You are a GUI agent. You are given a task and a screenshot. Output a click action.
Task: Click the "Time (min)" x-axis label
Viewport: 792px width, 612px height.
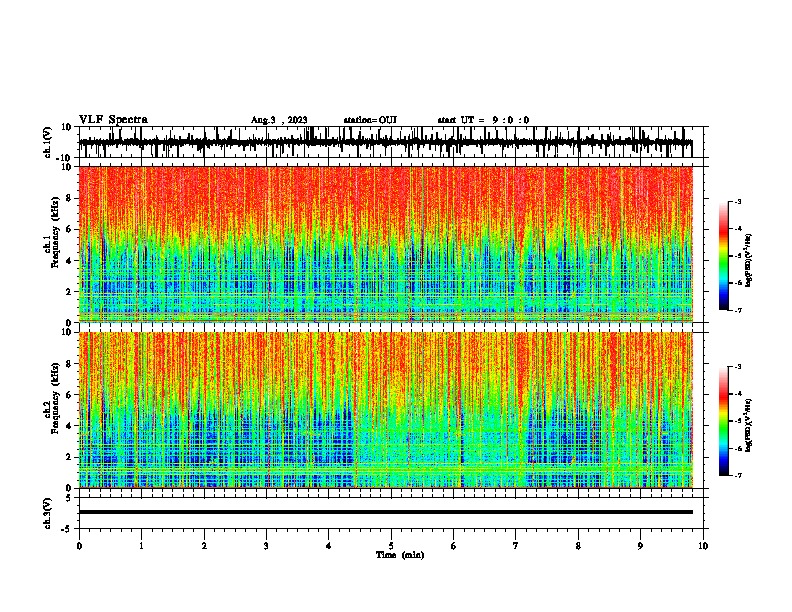tap(400, 555)
